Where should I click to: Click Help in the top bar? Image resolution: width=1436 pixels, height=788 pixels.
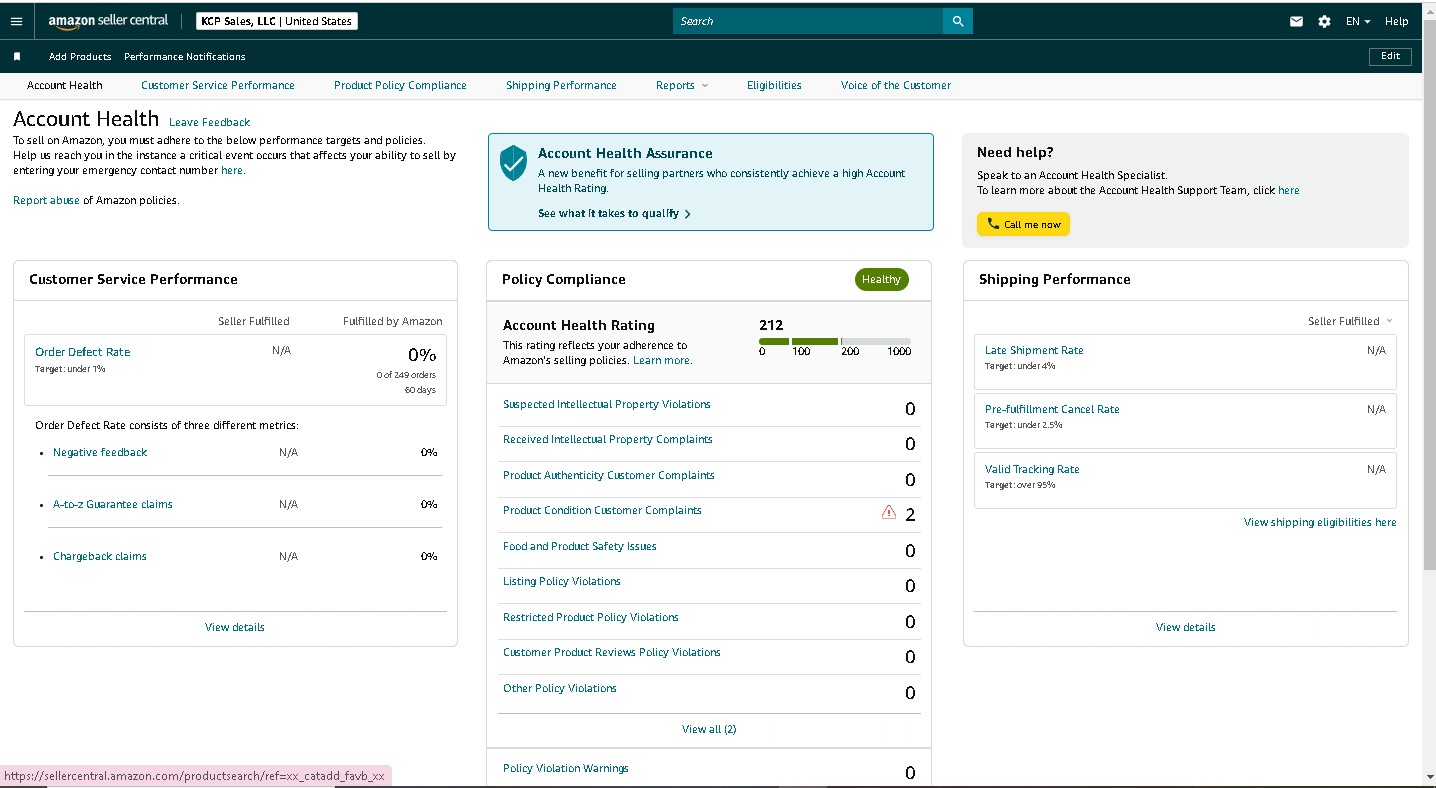pyautogui.click(x=1397, y=21)
